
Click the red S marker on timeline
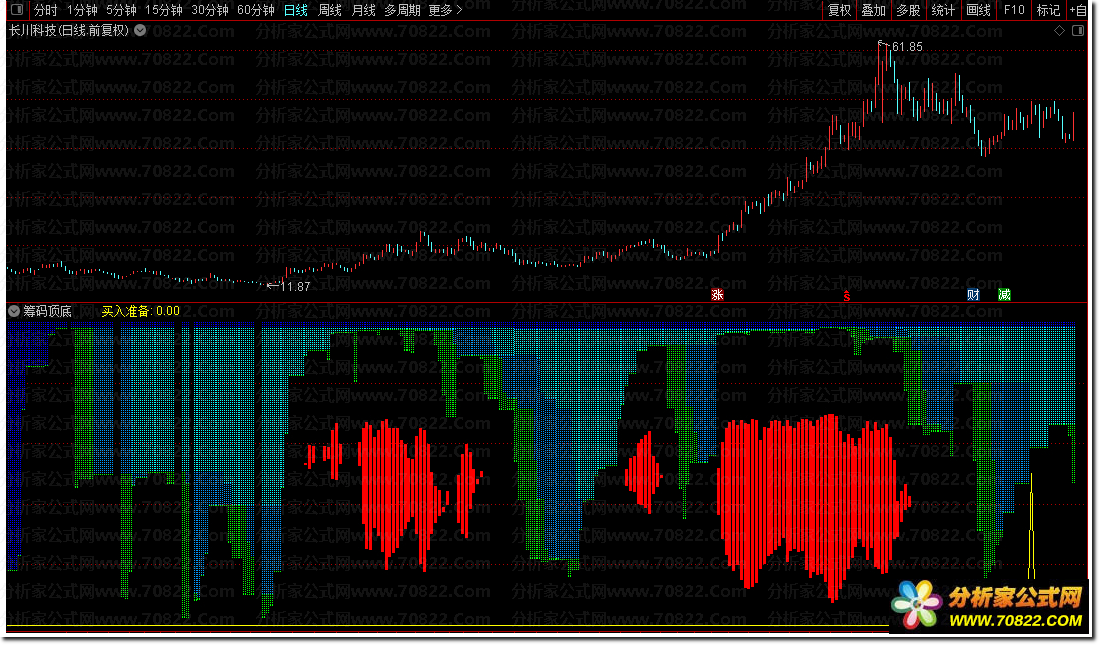847,295
